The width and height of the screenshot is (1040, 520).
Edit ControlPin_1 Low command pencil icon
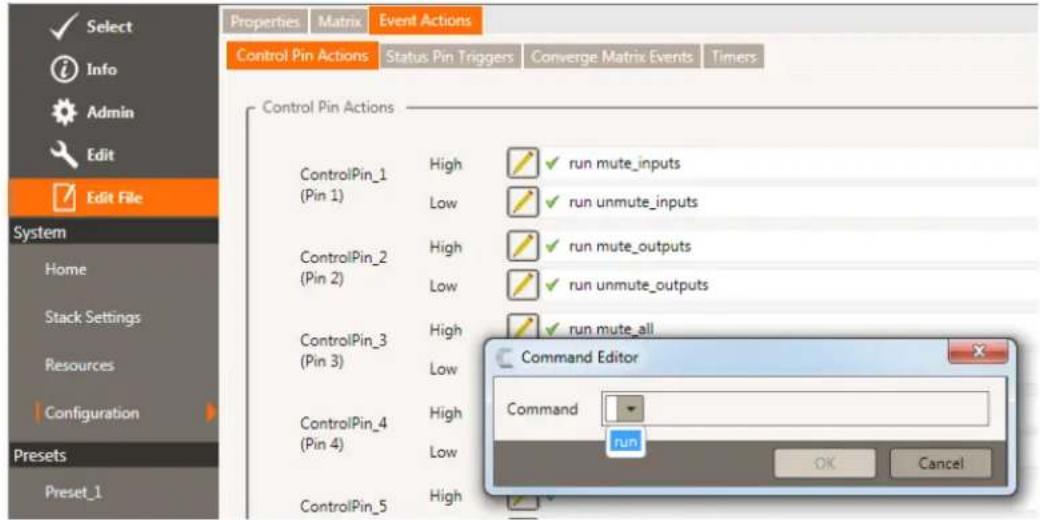(522, 202)
